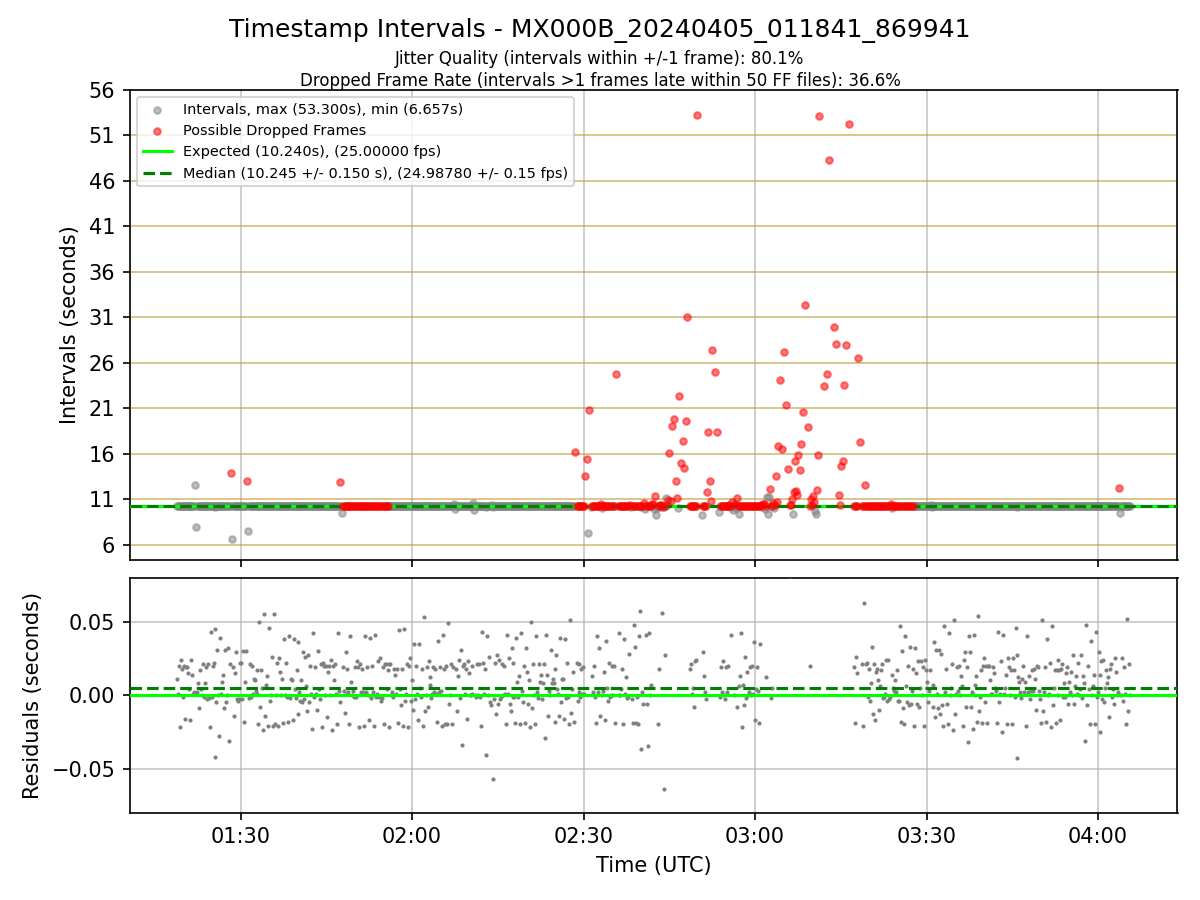Screen dimensions: 1200x900
Task: Click the 46 tick on the intervals axis
Action: pyautogui.click(x=104, y=181)
